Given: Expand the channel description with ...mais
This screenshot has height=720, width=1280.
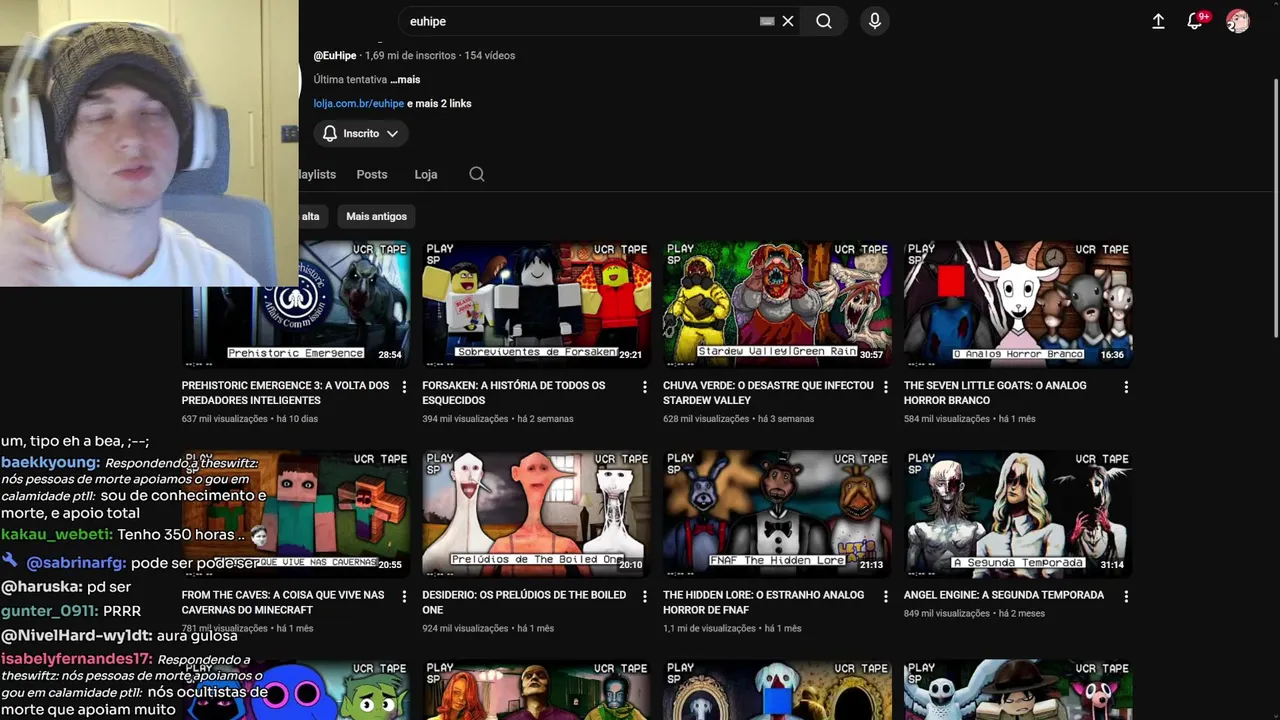Looking at the screenshot, I should 405,79.
